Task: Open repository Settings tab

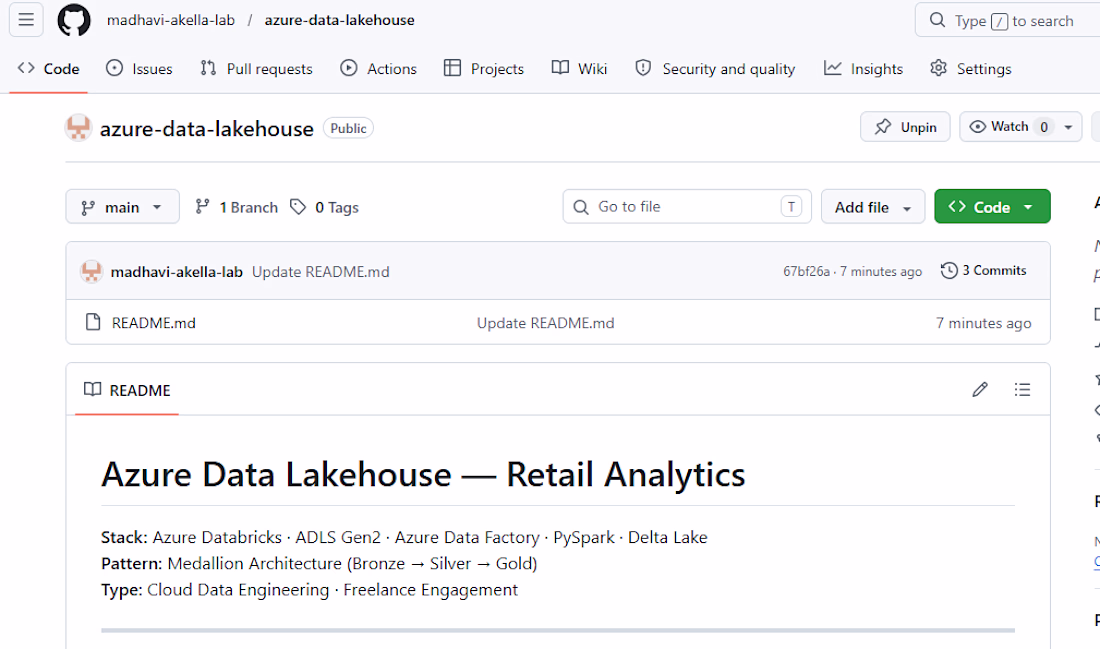Action: (x=970, y=69)
